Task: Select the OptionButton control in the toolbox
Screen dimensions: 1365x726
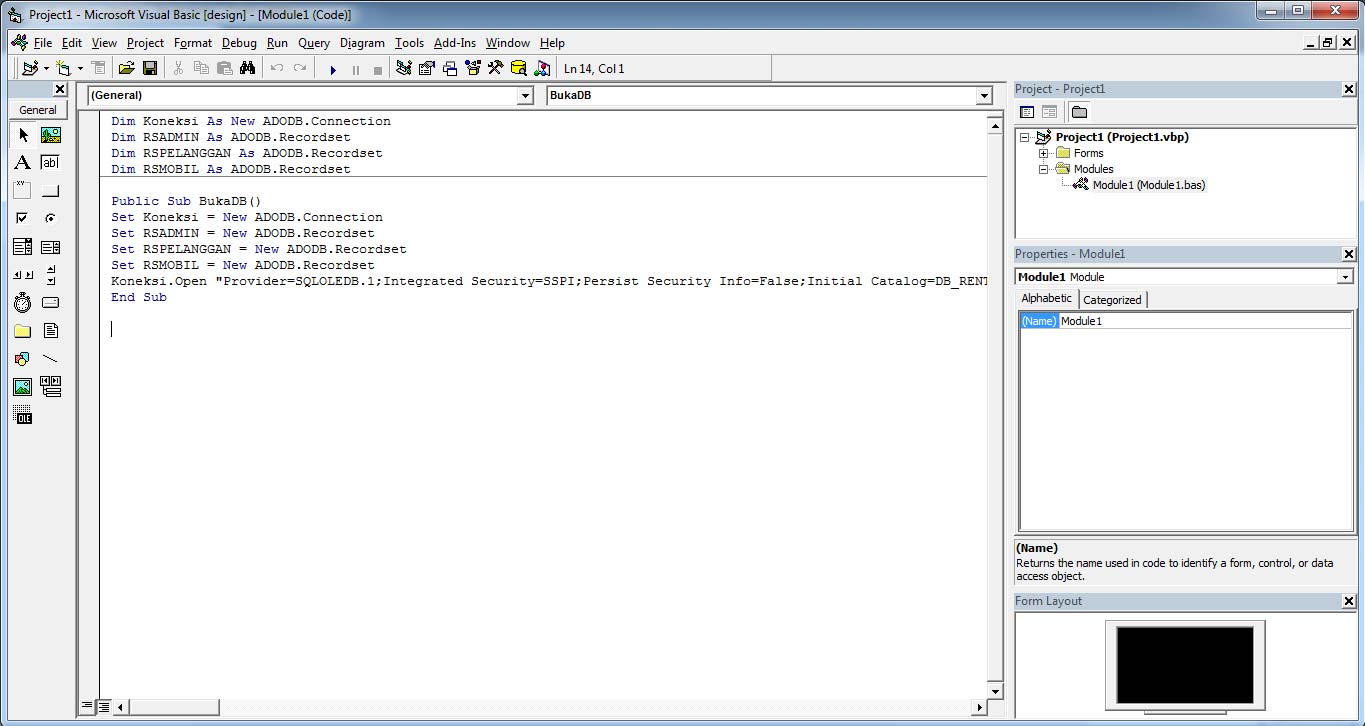Action: point(51,219)
